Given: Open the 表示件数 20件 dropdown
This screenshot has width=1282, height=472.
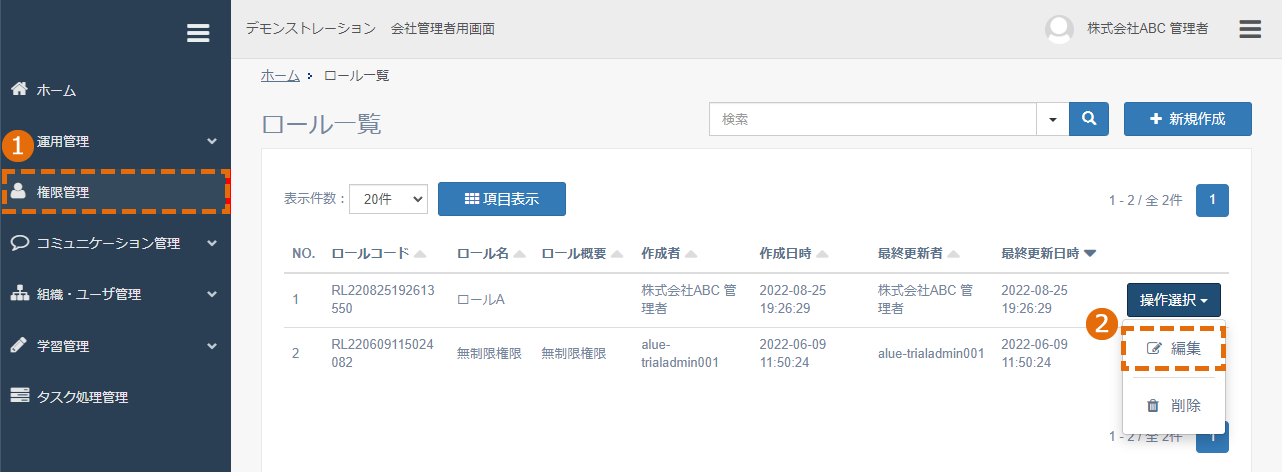Looking at the screenshot, I should (388, 199).
